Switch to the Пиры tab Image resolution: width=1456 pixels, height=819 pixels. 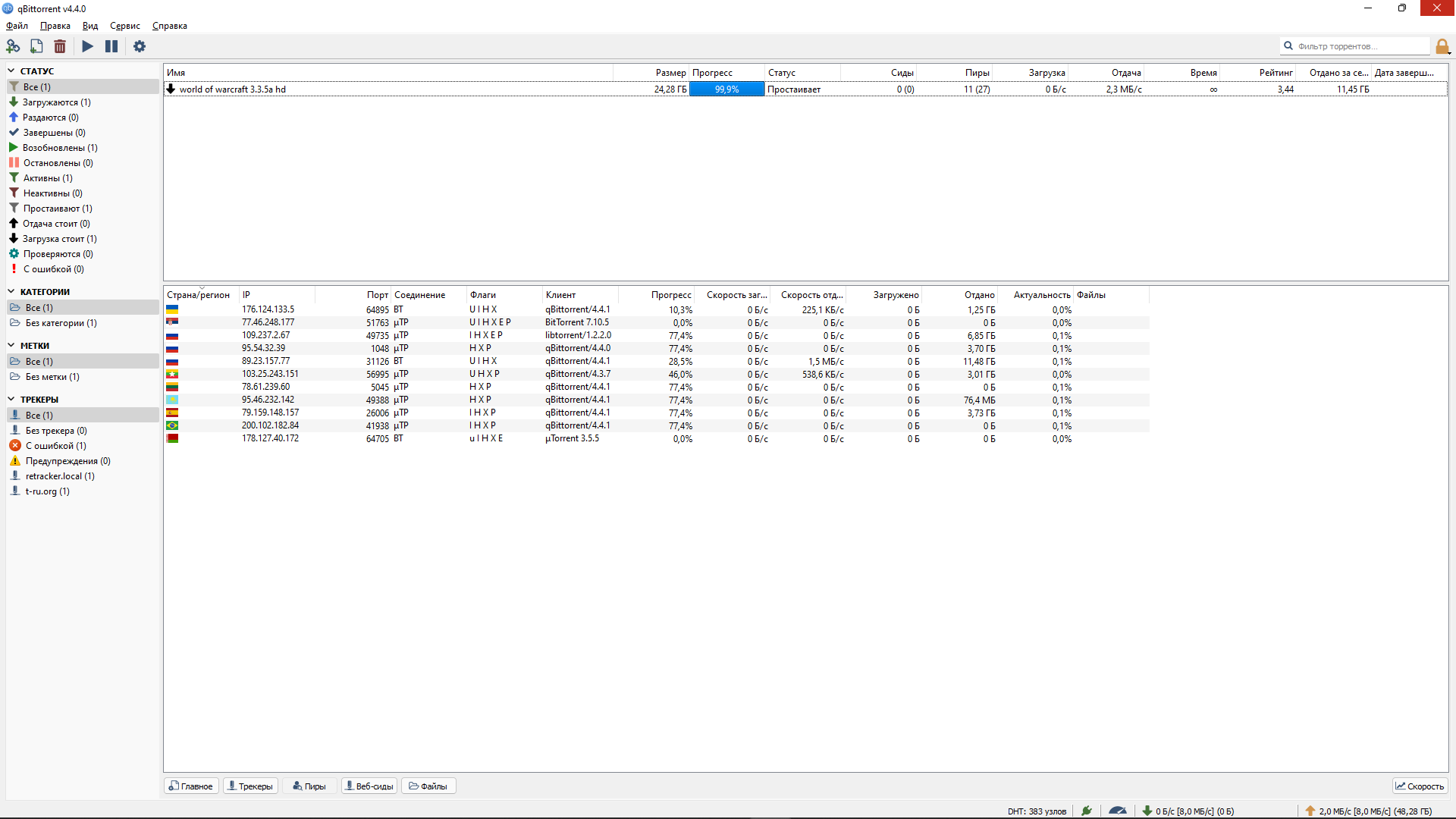tap(309, 786)
